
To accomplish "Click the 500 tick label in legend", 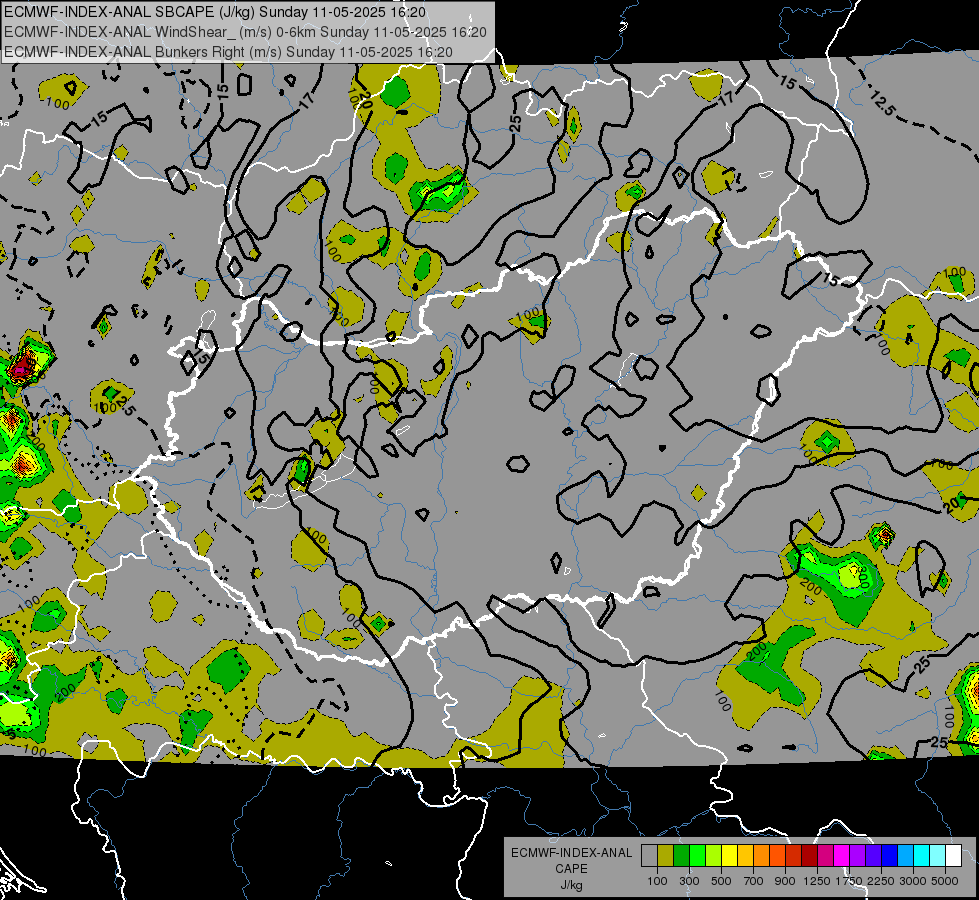I will [721, 881].
